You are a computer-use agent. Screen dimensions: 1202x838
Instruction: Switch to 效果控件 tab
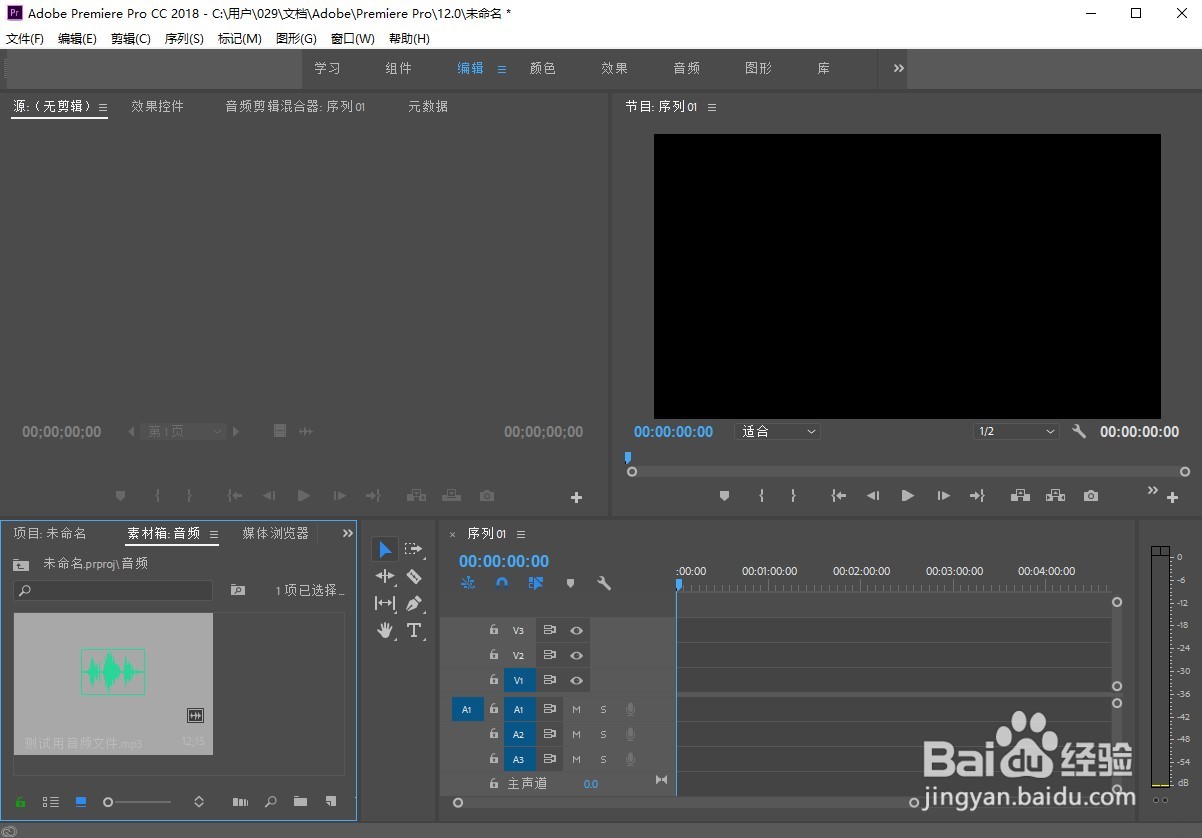coord(158,106)
